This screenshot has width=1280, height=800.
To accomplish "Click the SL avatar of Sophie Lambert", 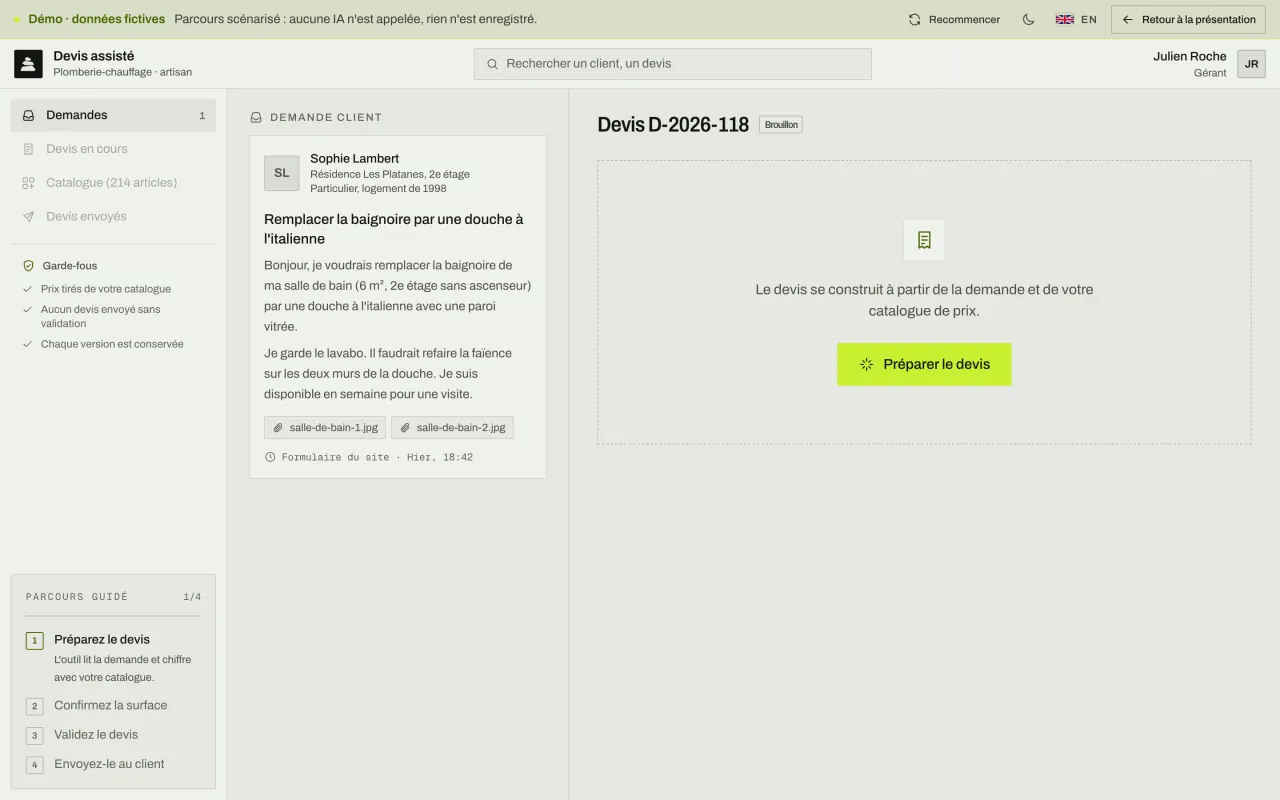I will [282, 173].
